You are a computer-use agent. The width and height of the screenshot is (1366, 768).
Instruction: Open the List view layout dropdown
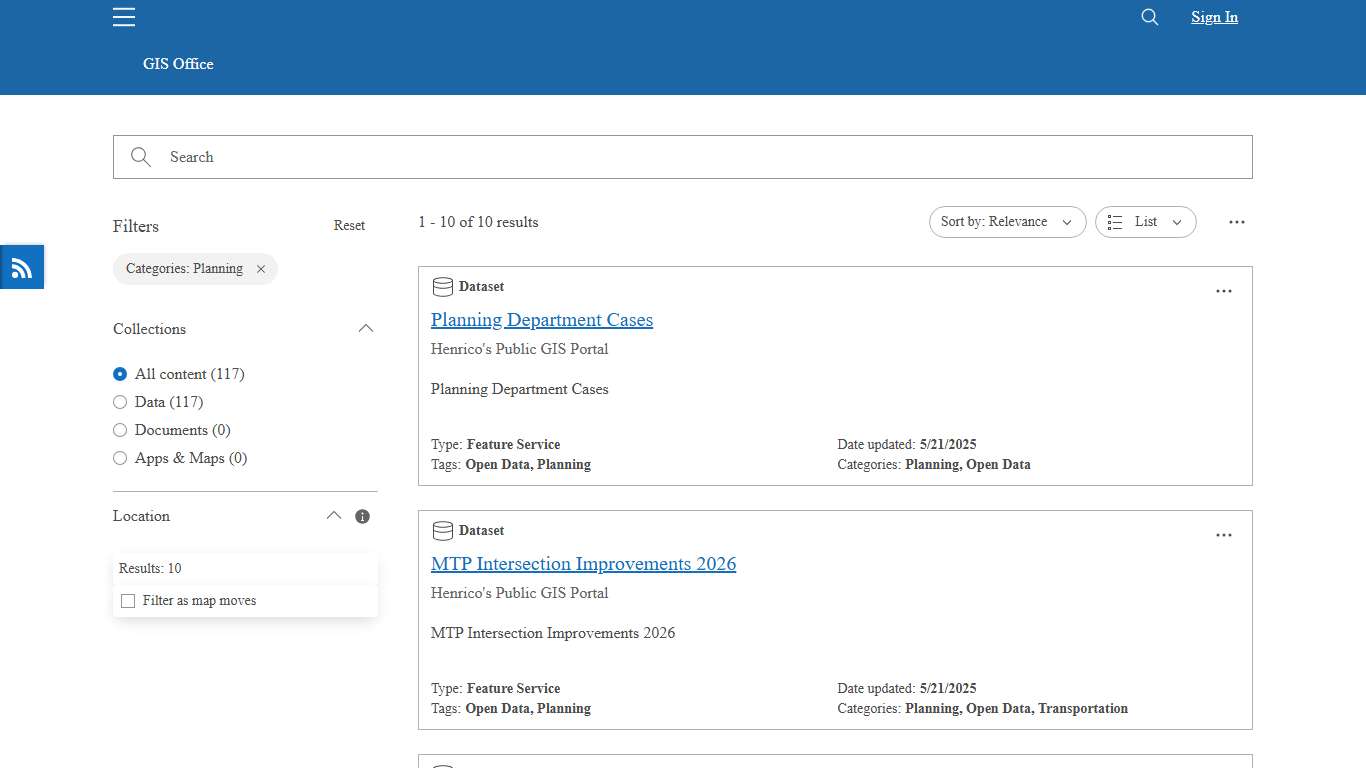tap(1145, 222)
